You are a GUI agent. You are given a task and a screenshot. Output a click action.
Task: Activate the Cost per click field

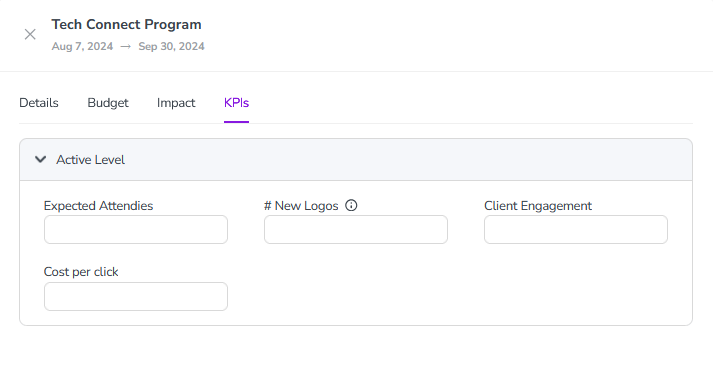click(136, 296)
